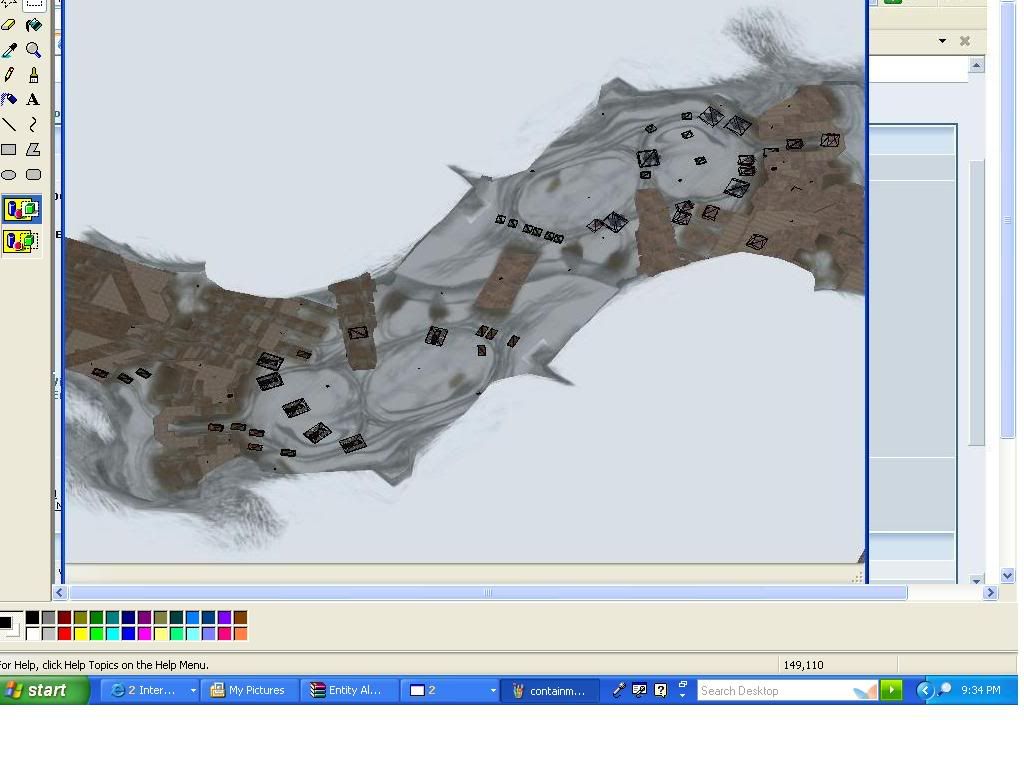This screenshot has height=768, width=1024.
Task: Click the 9:34 PM taskbar clock
Action: (980, 690)
